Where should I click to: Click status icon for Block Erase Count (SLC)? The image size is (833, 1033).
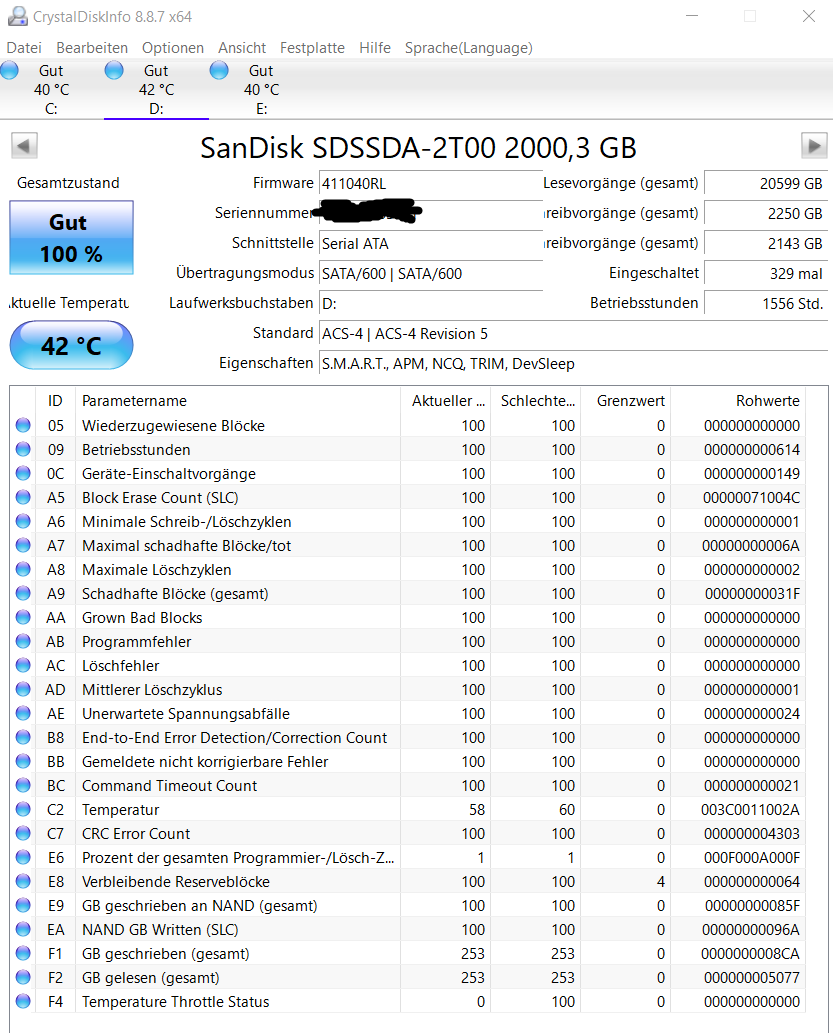[23, 497]
